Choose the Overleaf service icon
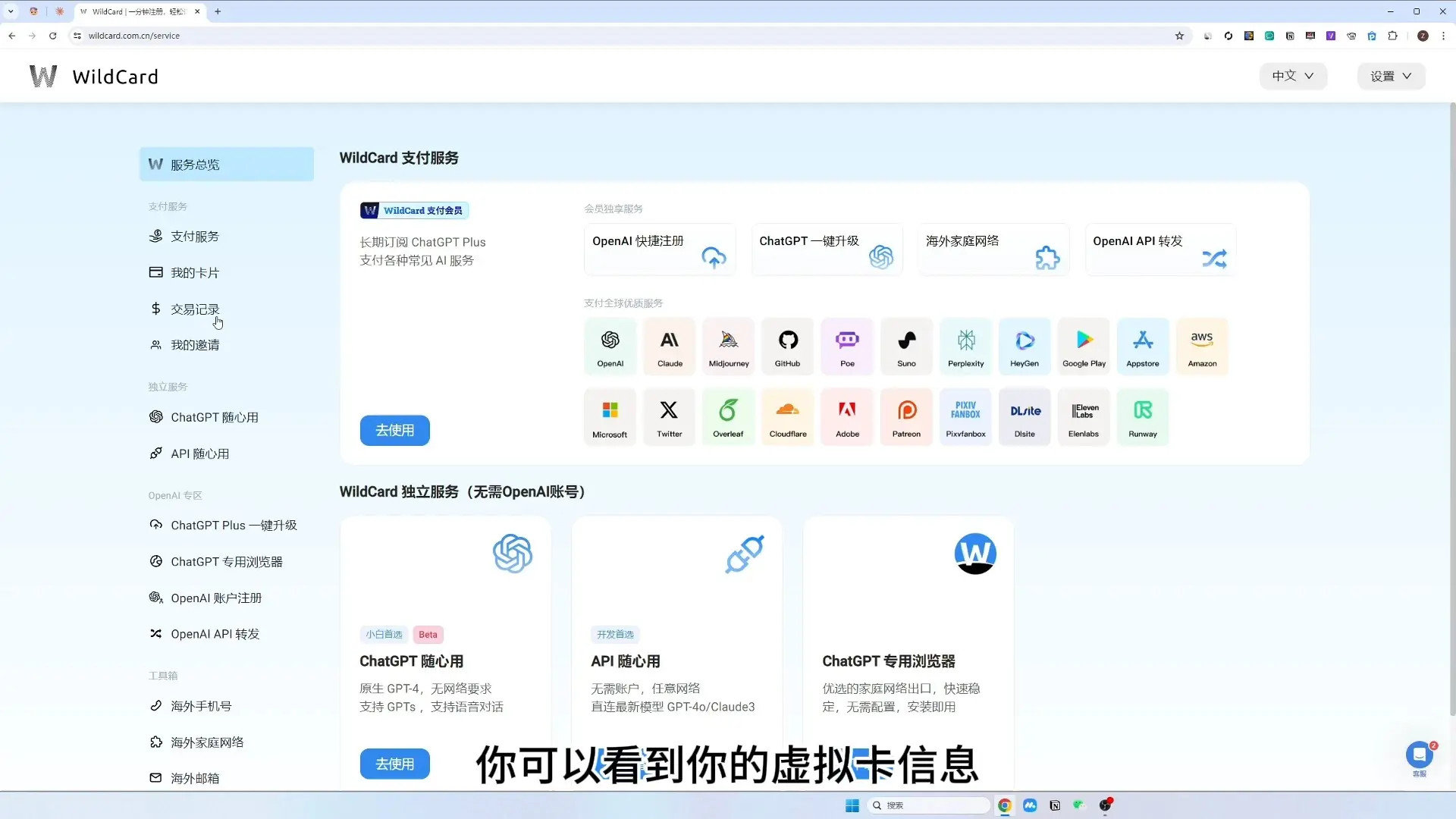Screen dimensions: 1456x819 click(729, 417)
